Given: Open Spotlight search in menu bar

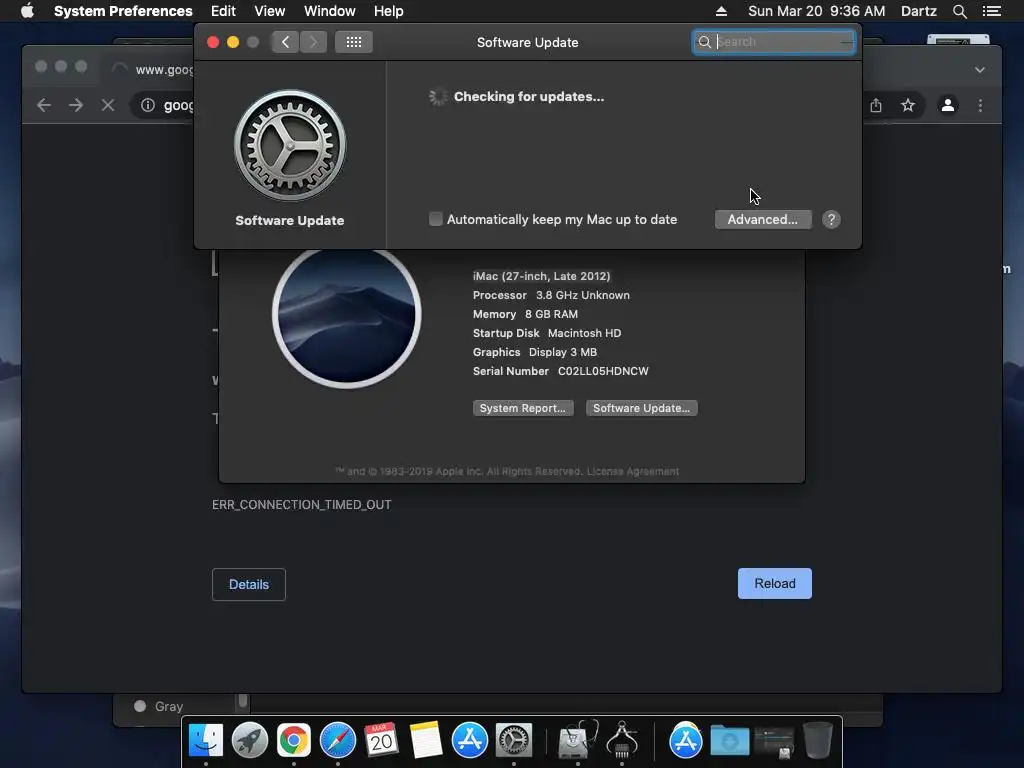Looking at the screenshot, I should coord(959,11).
